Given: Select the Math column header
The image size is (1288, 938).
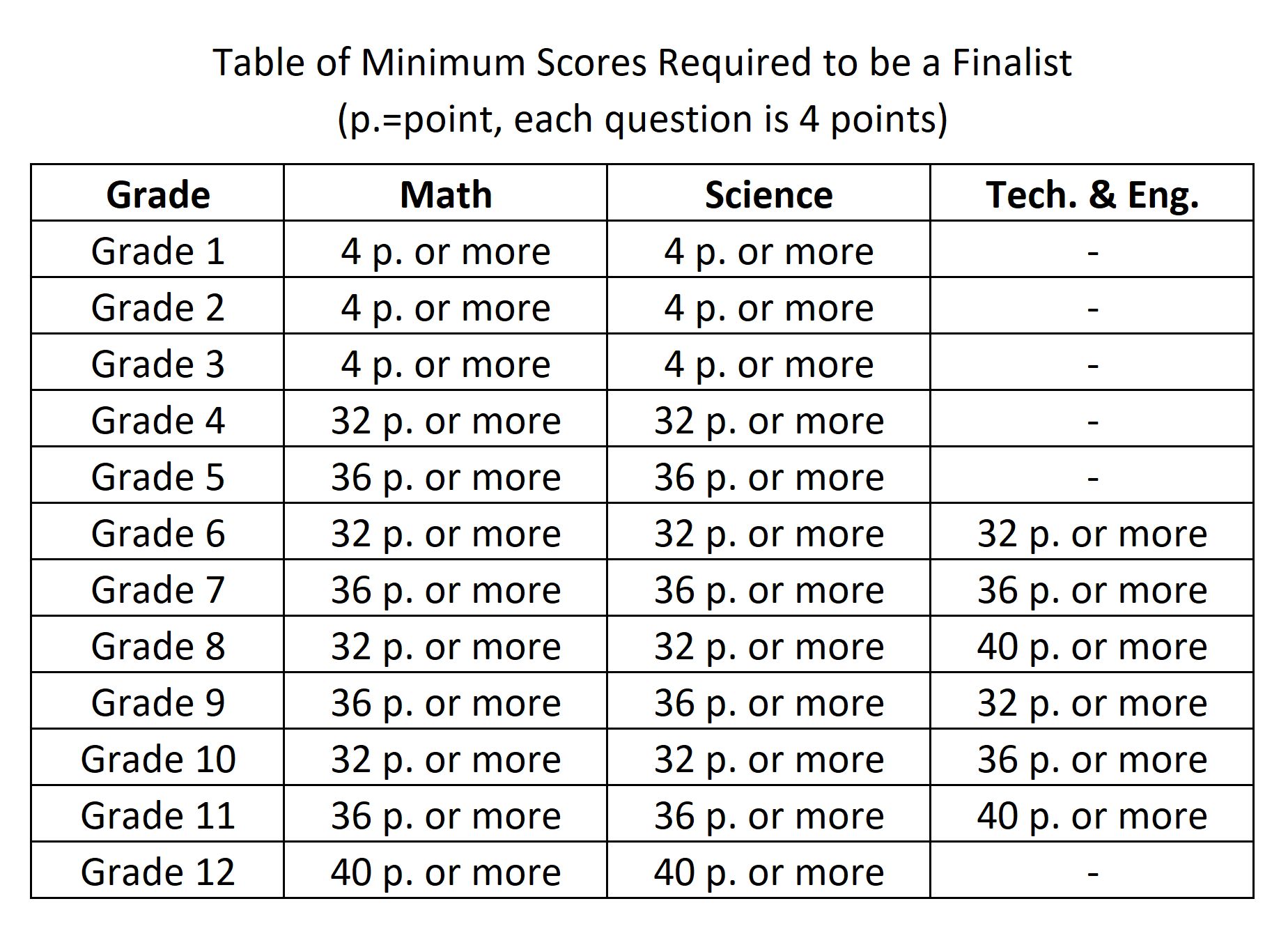Looking at the screenshot, I should click(446, 194).
